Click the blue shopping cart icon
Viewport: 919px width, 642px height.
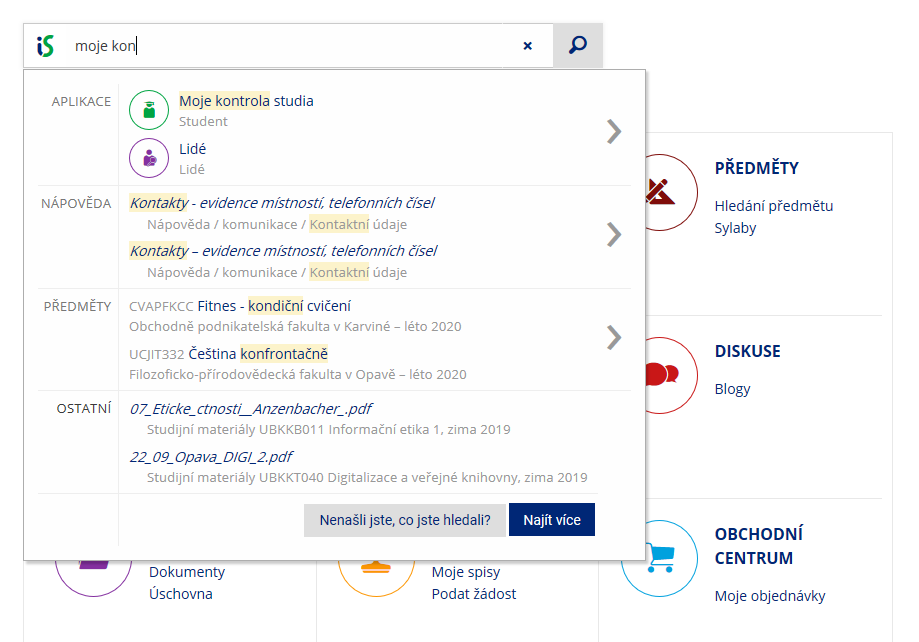point(659,558)
